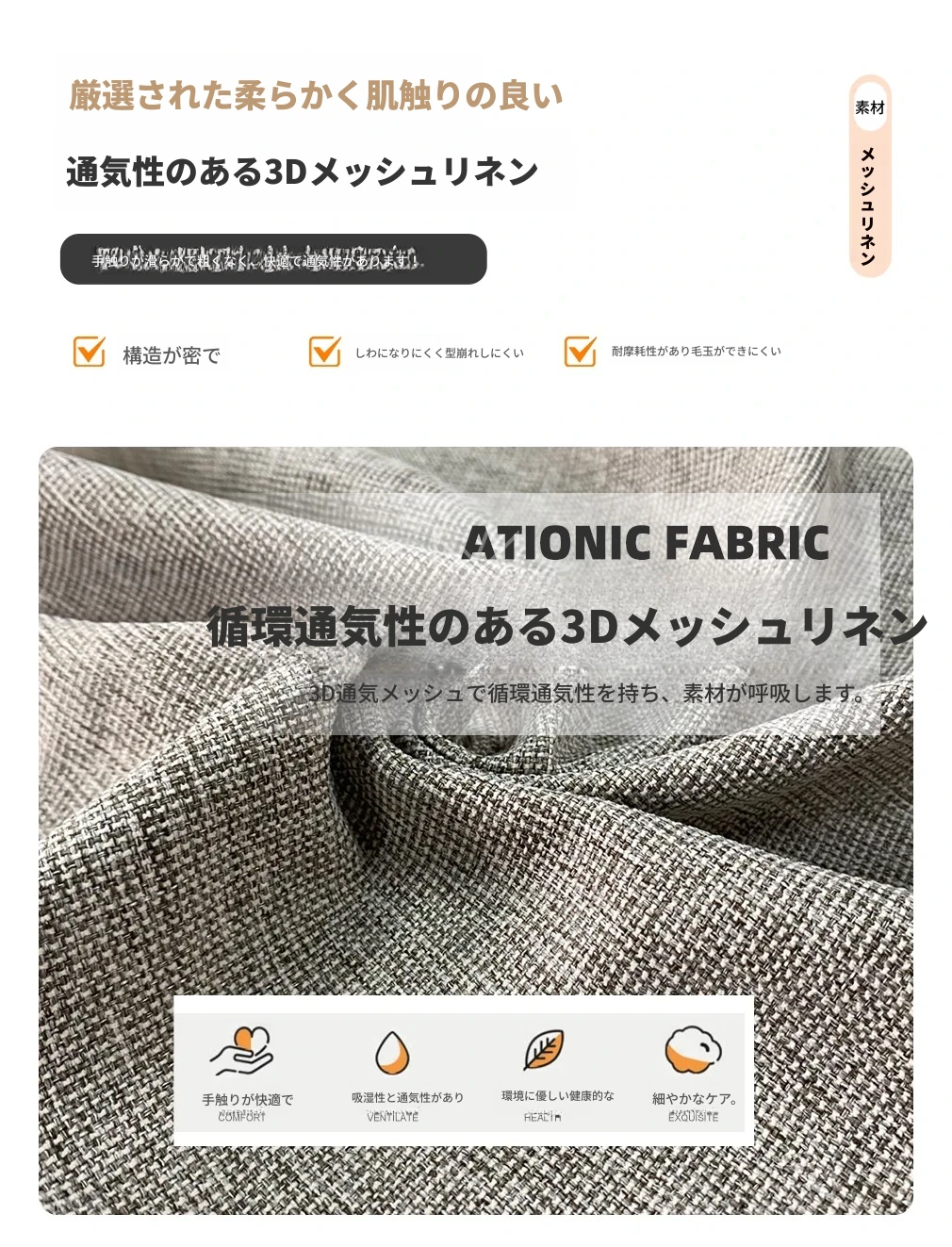952x1247 pixels.
Task: Click the hand holding heart comfort icon
Action: pyautogui.click(x=240, y=1051)
